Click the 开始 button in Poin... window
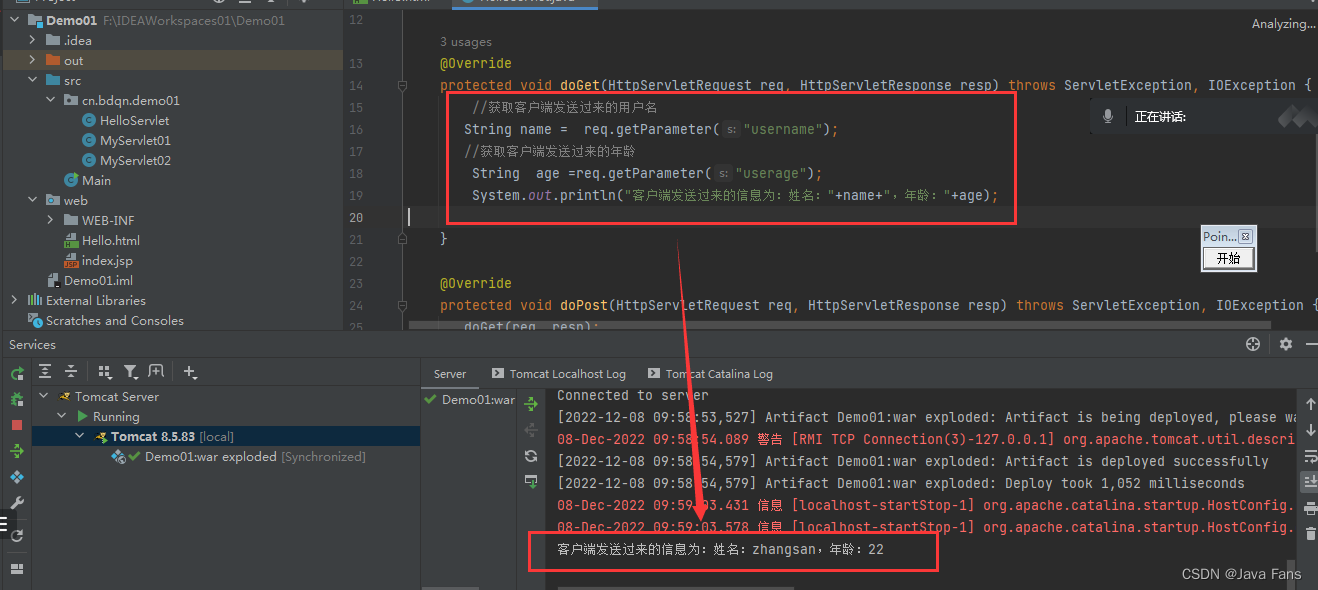 (x=1228, y=259)
